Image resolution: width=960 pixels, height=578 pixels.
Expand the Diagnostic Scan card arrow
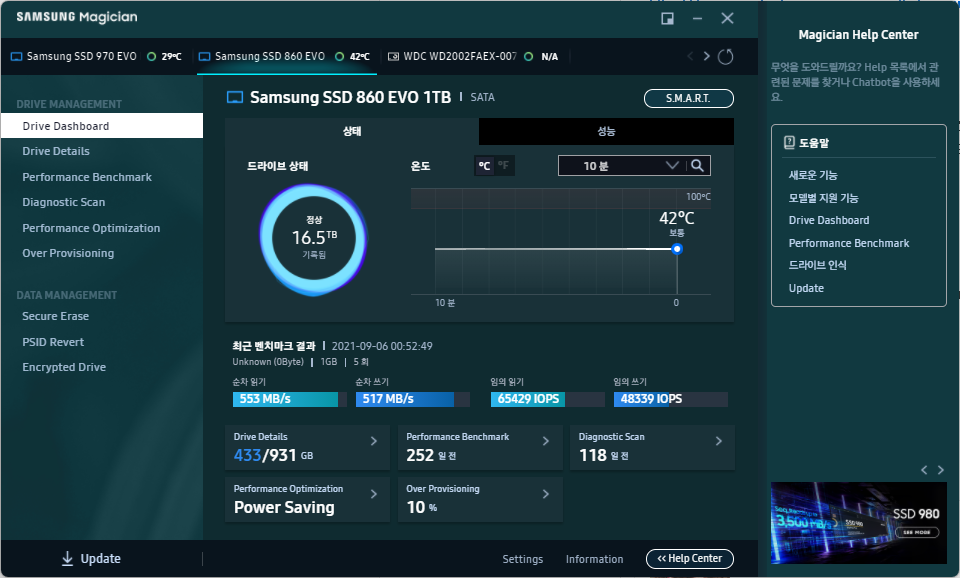tap(719, 441)
